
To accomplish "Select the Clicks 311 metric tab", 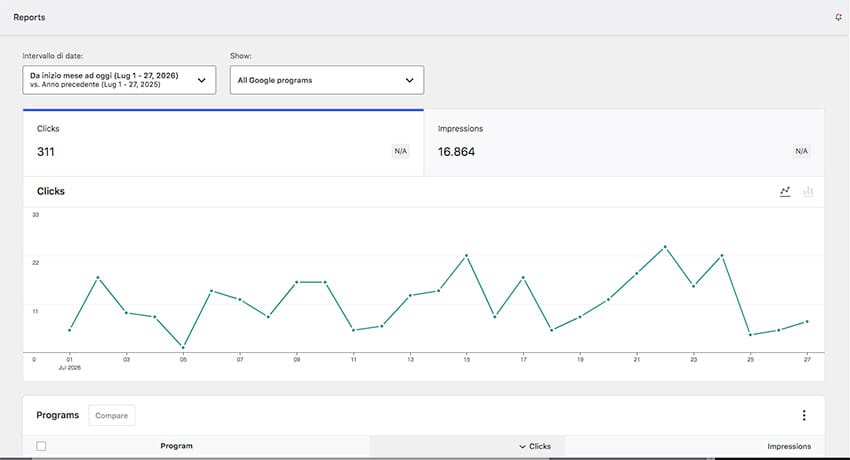I will 223,143.
